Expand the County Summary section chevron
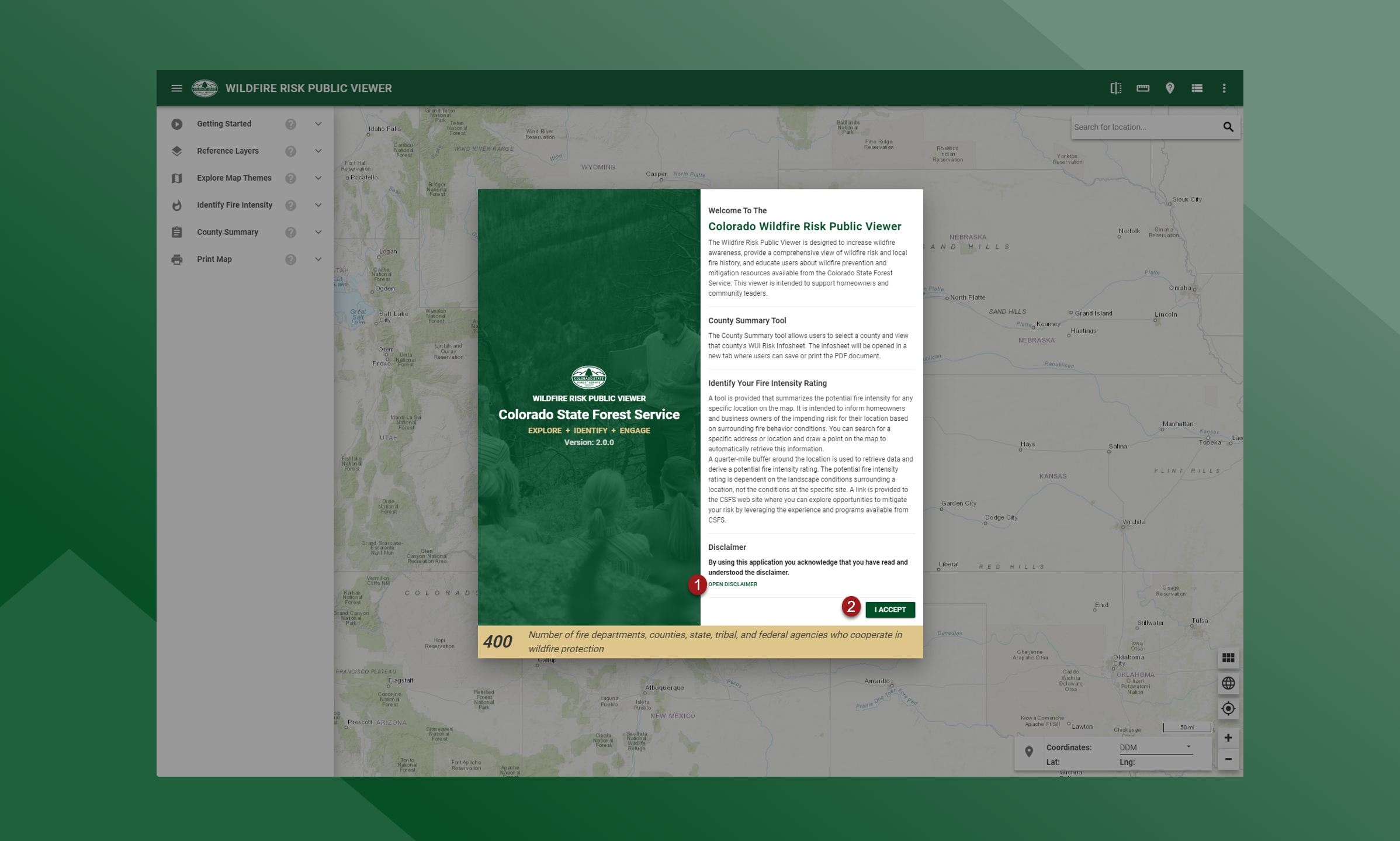 coord(318,232)
